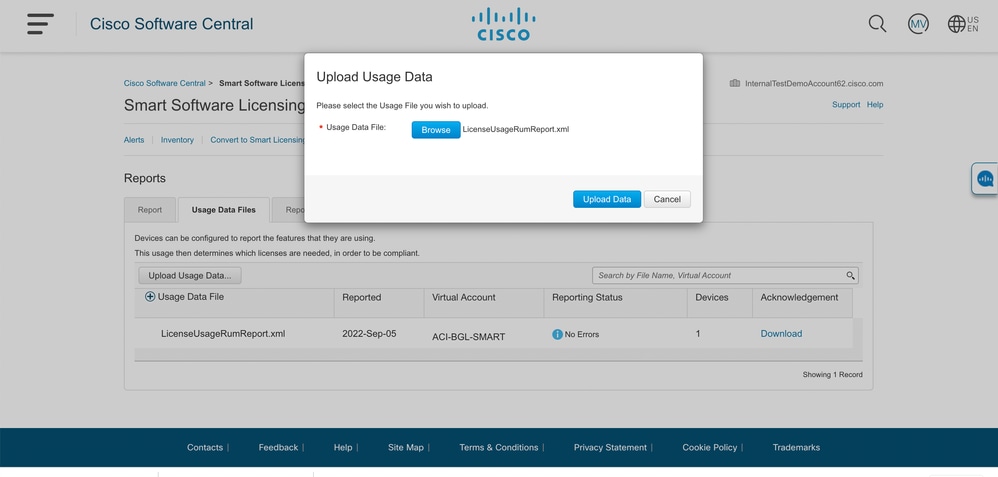Click the Browse button
998x477 pixels.
pyautogui.click(x=436, y=130)
